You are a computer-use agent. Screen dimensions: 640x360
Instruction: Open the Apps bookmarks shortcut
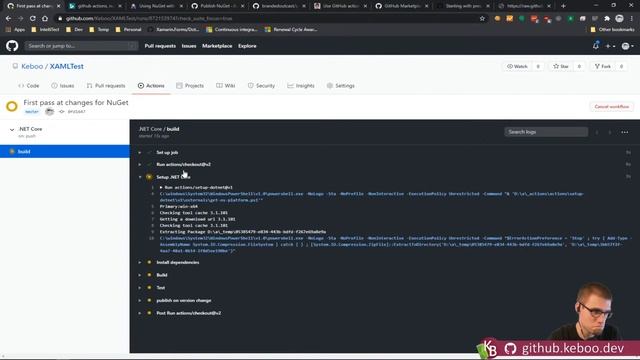click(16, 29)
